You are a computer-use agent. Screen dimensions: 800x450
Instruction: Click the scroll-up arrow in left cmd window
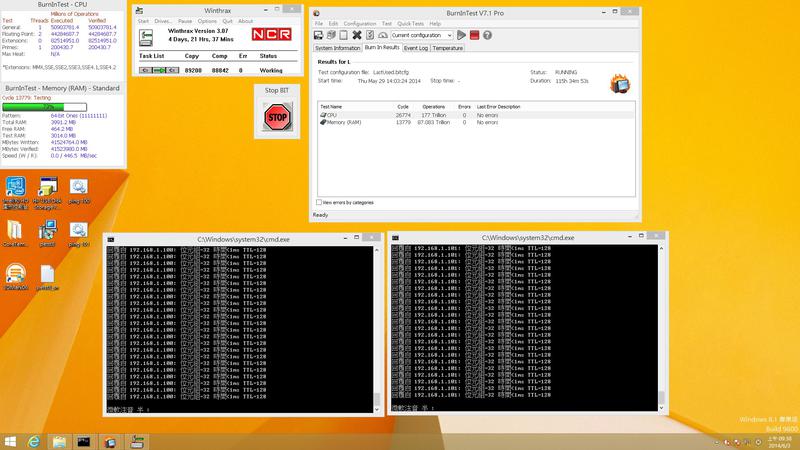click(x=377, y=250)
